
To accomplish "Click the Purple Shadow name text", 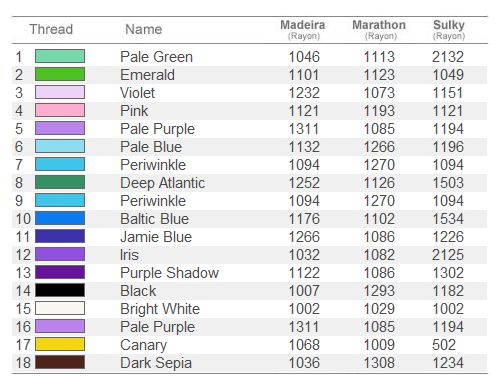I will [169, 273].
